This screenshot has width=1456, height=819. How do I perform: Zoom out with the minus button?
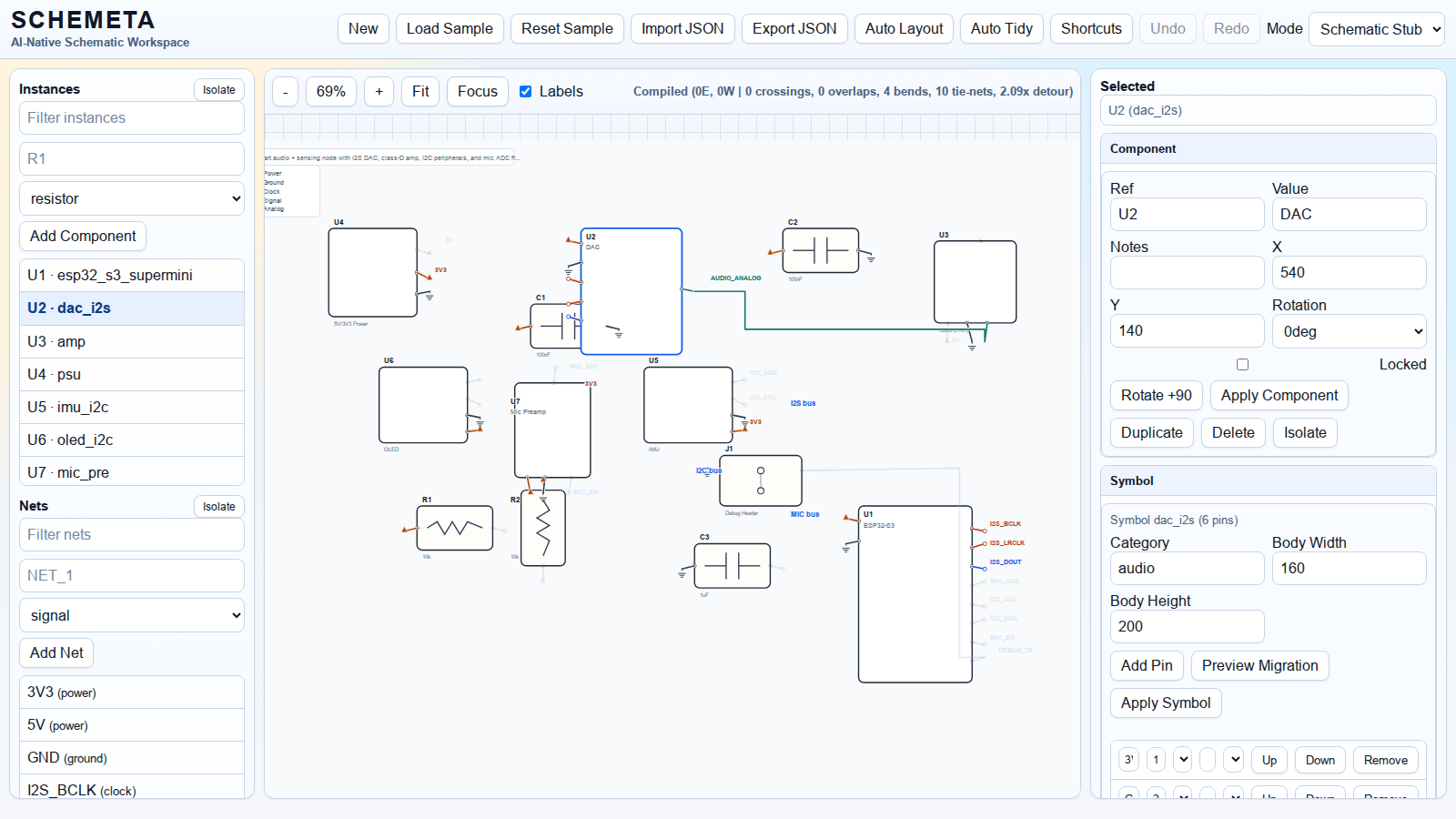286,92
